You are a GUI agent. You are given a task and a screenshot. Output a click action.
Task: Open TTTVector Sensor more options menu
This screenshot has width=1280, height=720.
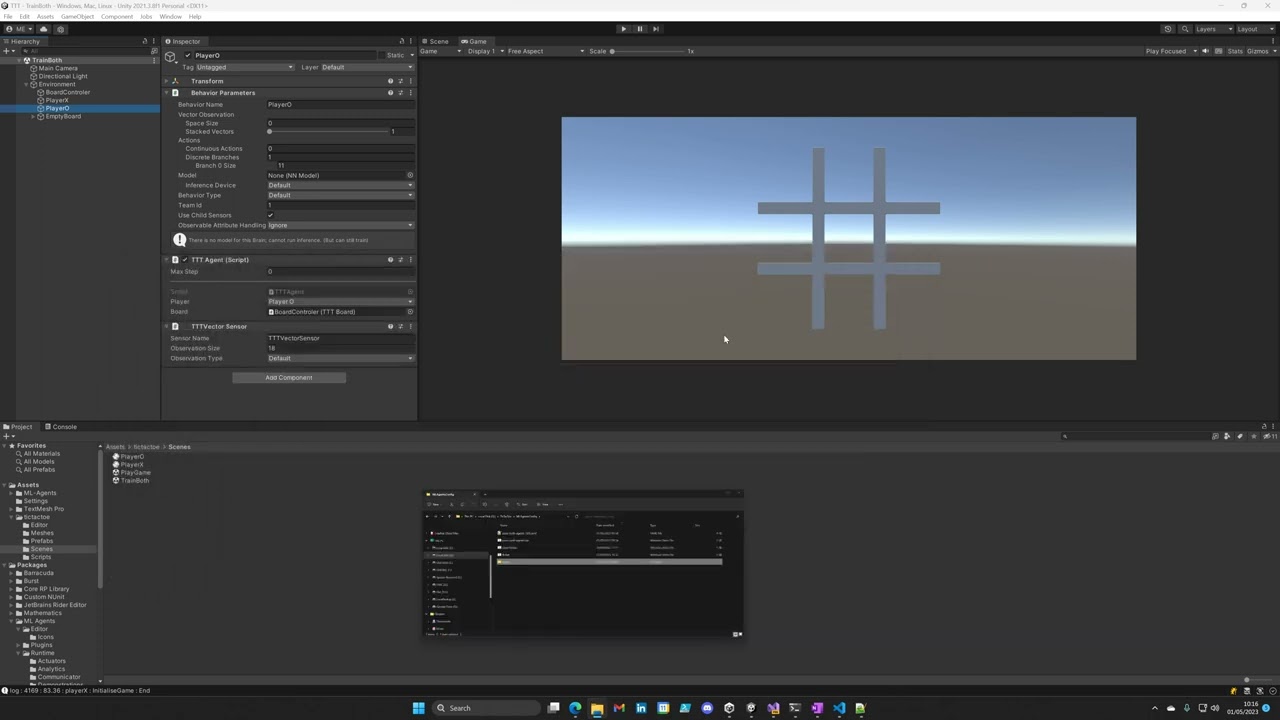point(410,327)
